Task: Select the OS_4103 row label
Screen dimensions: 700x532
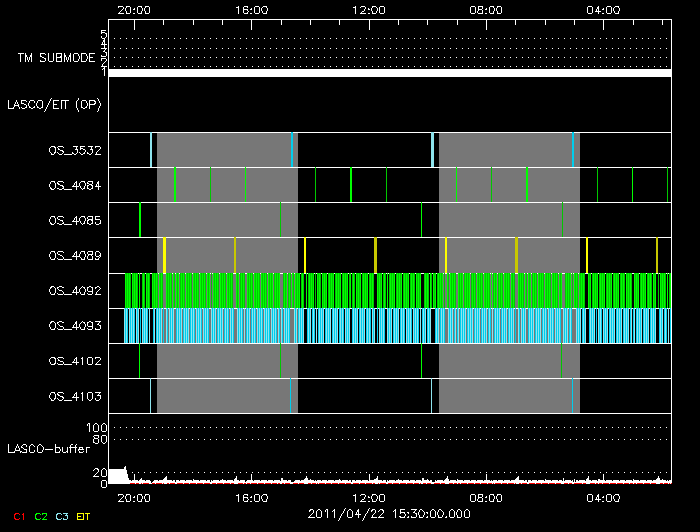Action: [x=74, y=397]
